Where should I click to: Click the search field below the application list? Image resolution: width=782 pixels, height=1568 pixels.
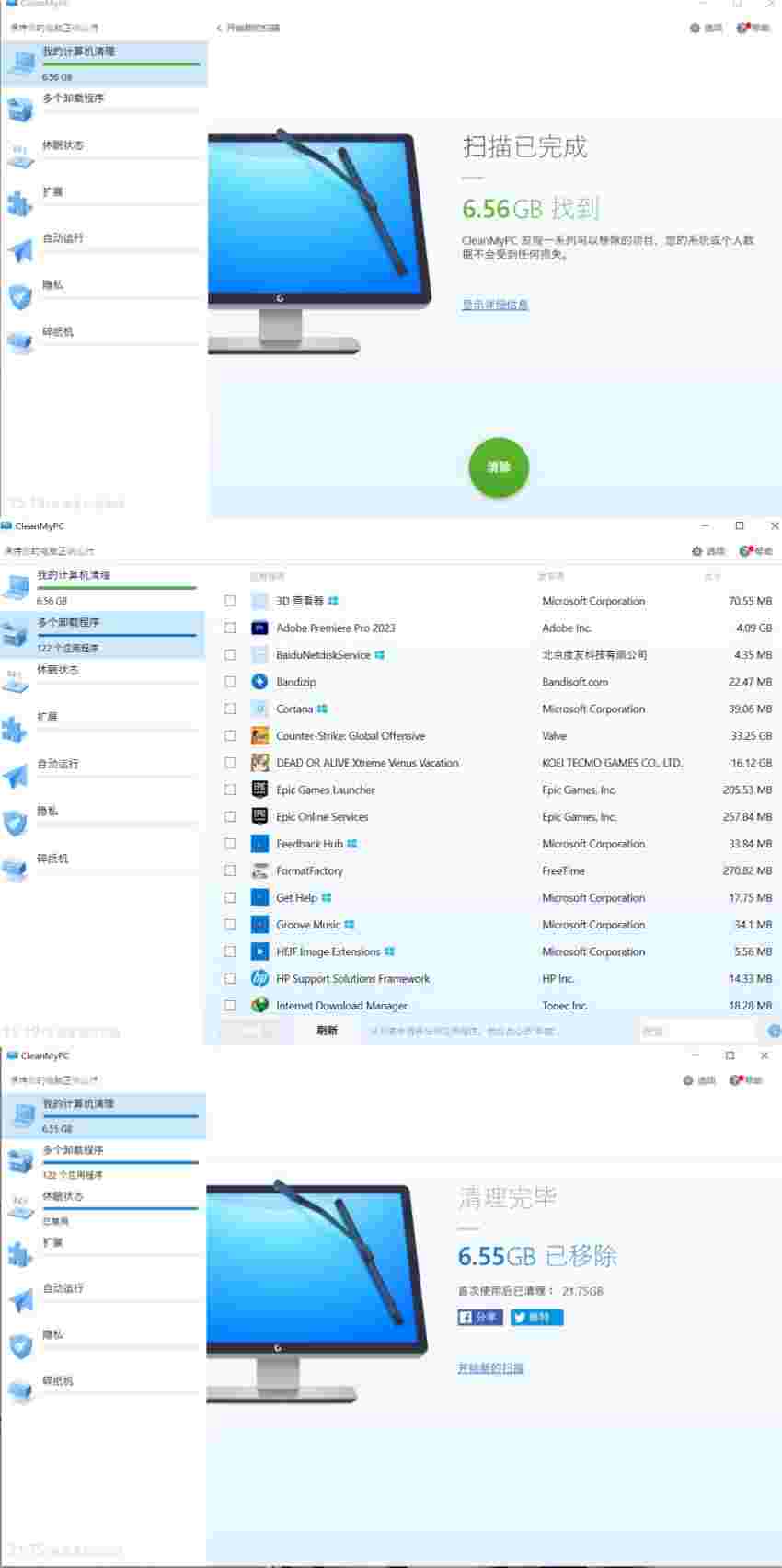[696, 1031]
